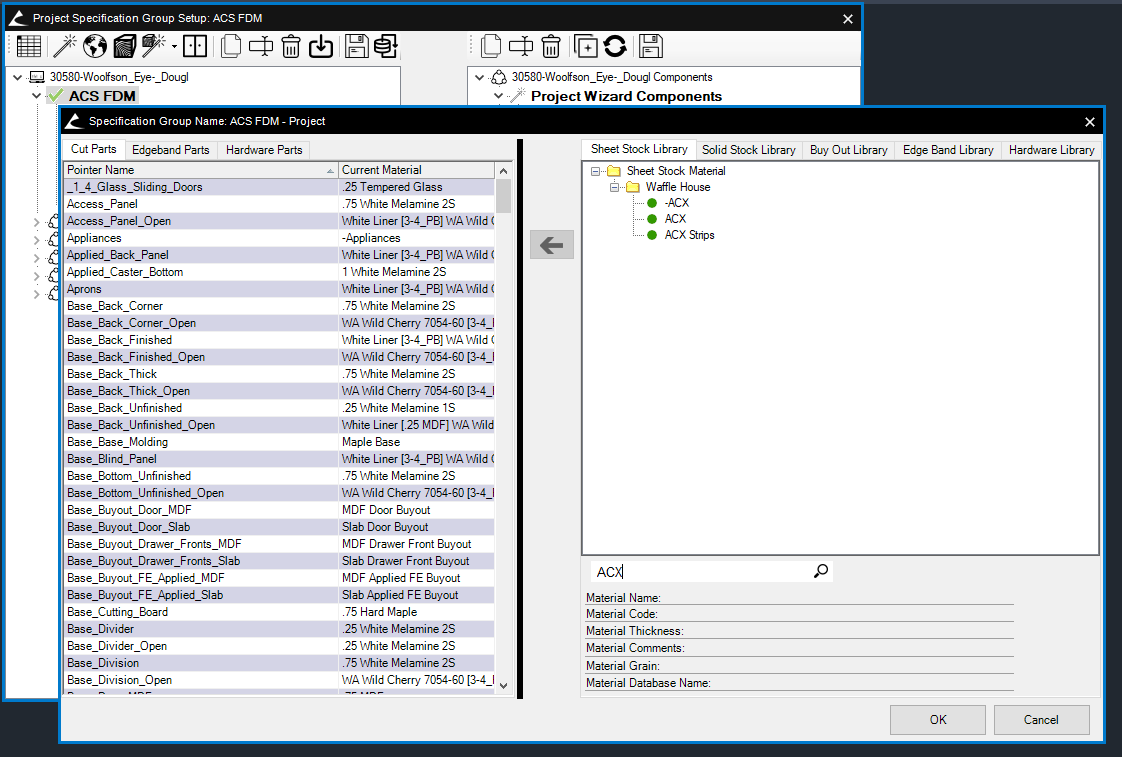The width and height of the screenshot is (1122, 757).
Task: Select the Base_Buyout_Door_MDF row
Action: click(279, 510)
